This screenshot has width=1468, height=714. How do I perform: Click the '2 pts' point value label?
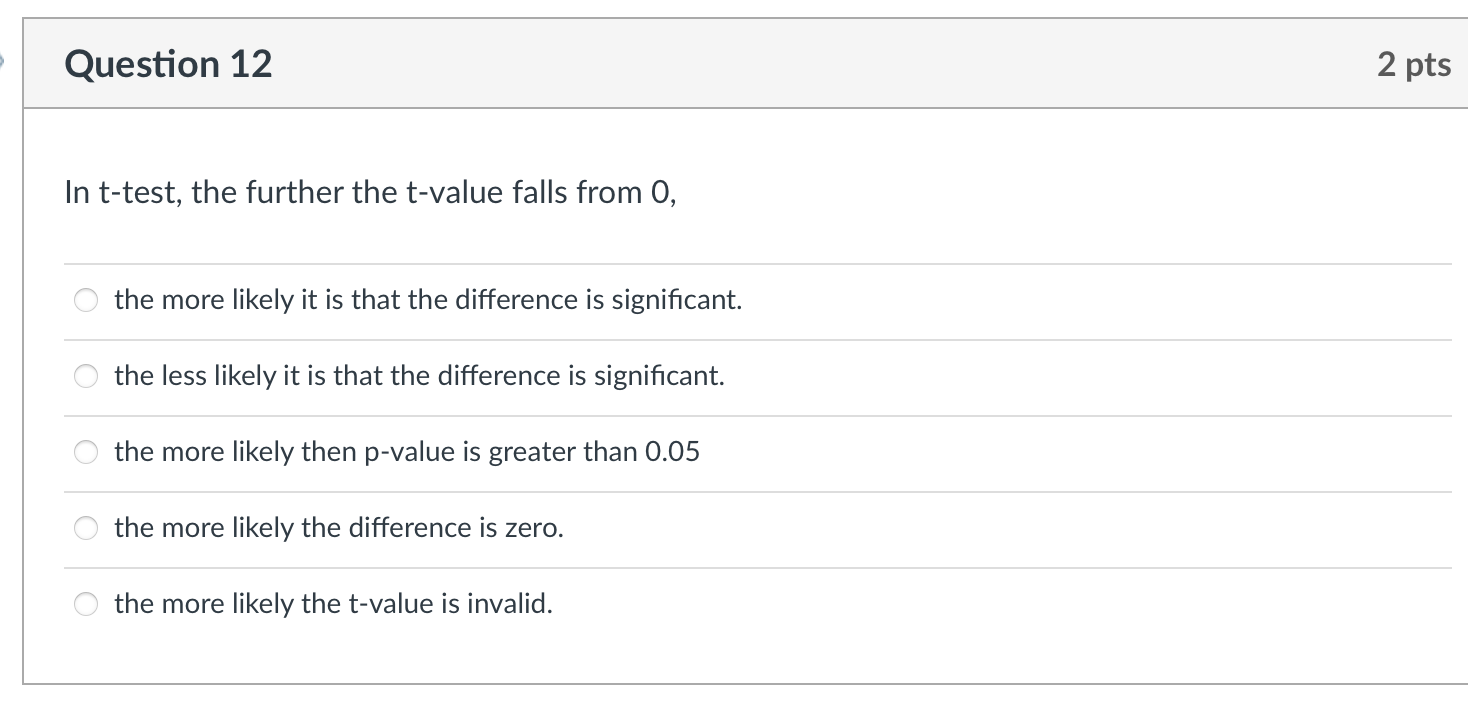[x=1416, y=63]
